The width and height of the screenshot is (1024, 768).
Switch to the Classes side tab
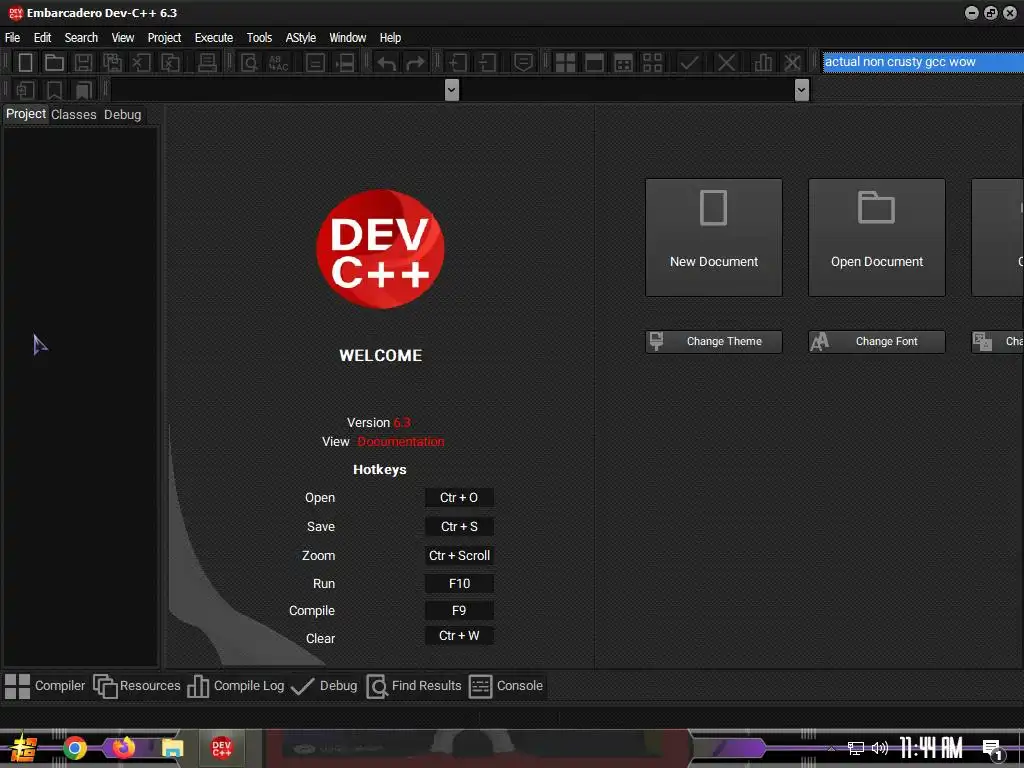(74, 114)
